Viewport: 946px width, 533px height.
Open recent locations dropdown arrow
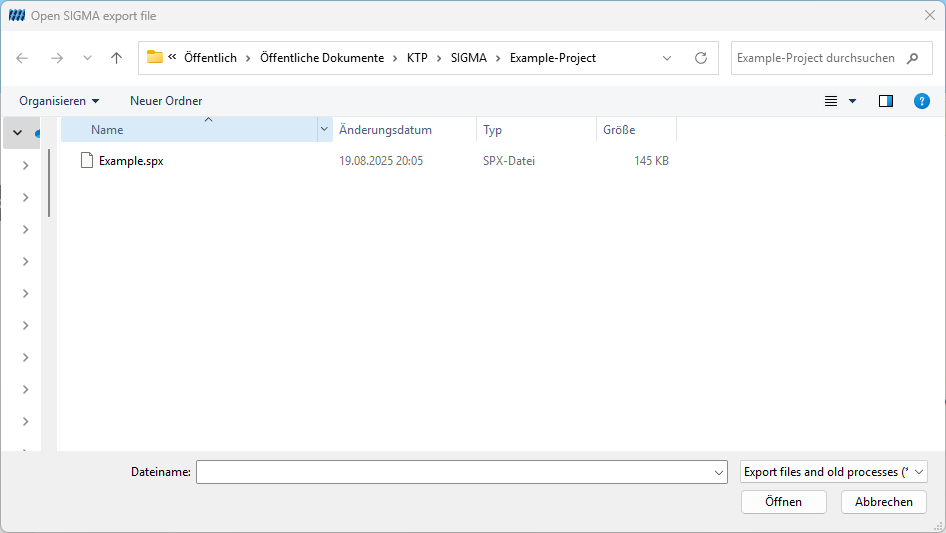(87, 58)
